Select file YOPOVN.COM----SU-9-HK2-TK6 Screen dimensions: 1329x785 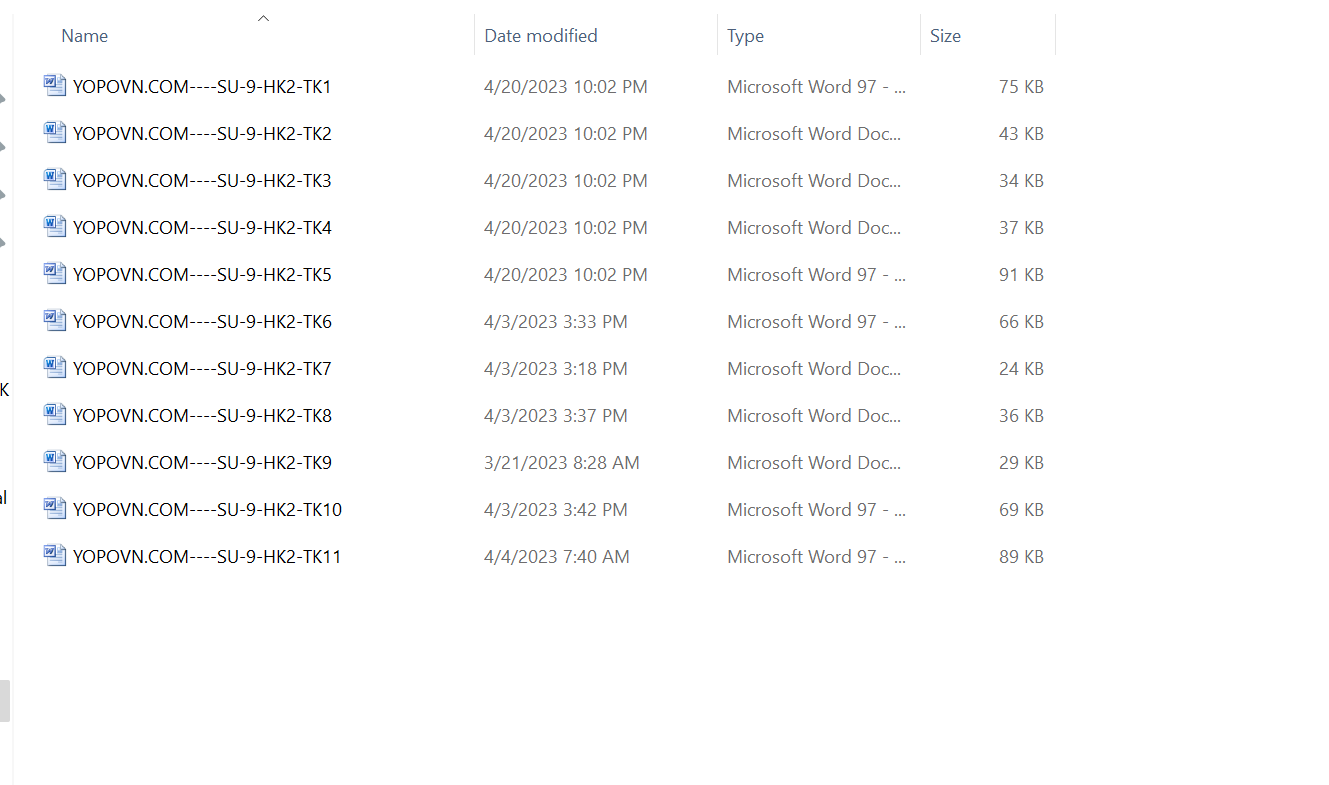pyautogui.click(x=202, y=322)
